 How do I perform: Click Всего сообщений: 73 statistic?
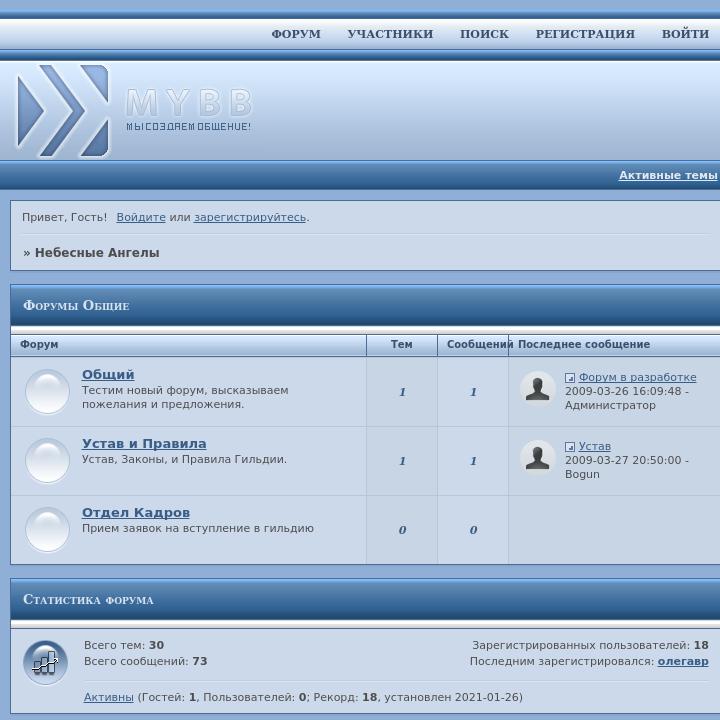point(146,661)
